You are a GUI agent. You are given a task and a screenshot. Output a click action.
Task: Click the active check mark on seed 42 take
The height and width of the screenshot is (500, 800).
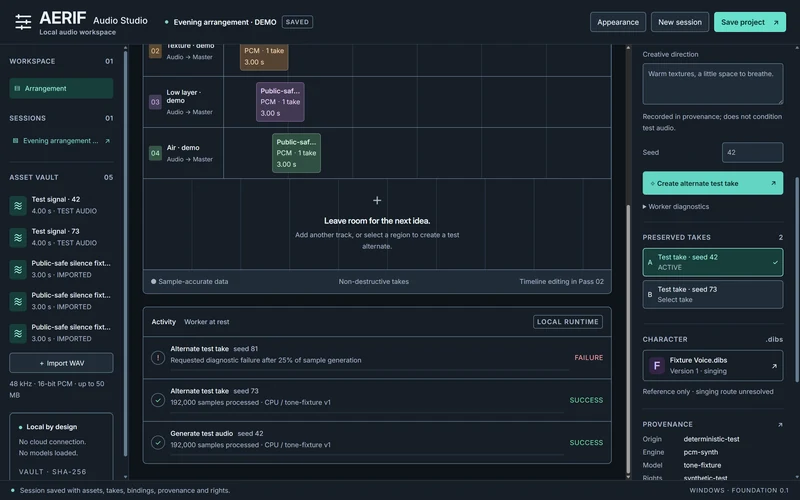click(x=775, y=262)
